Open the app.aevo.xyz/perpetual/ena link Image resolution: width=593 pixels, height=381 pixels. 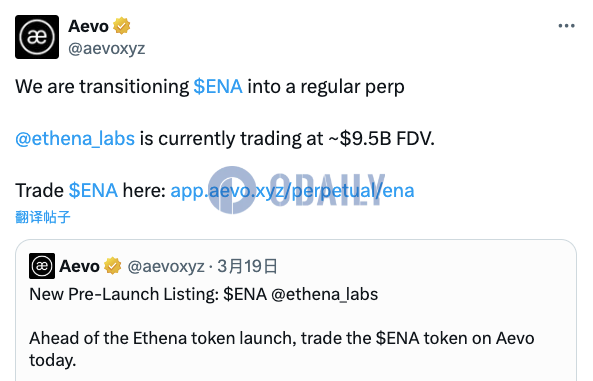292,190
